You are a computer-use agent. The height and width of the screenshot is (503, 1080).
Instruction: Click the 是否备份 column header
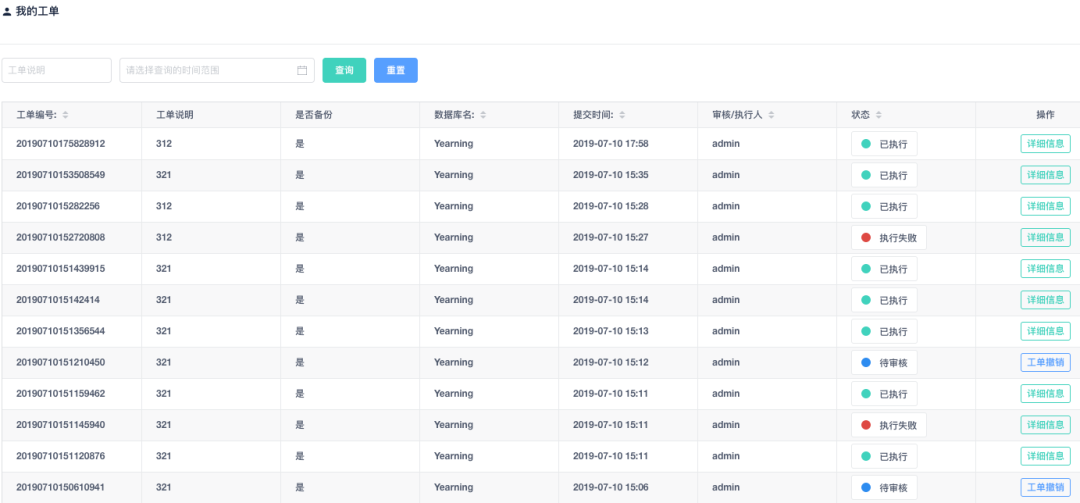tap(313, 115)
